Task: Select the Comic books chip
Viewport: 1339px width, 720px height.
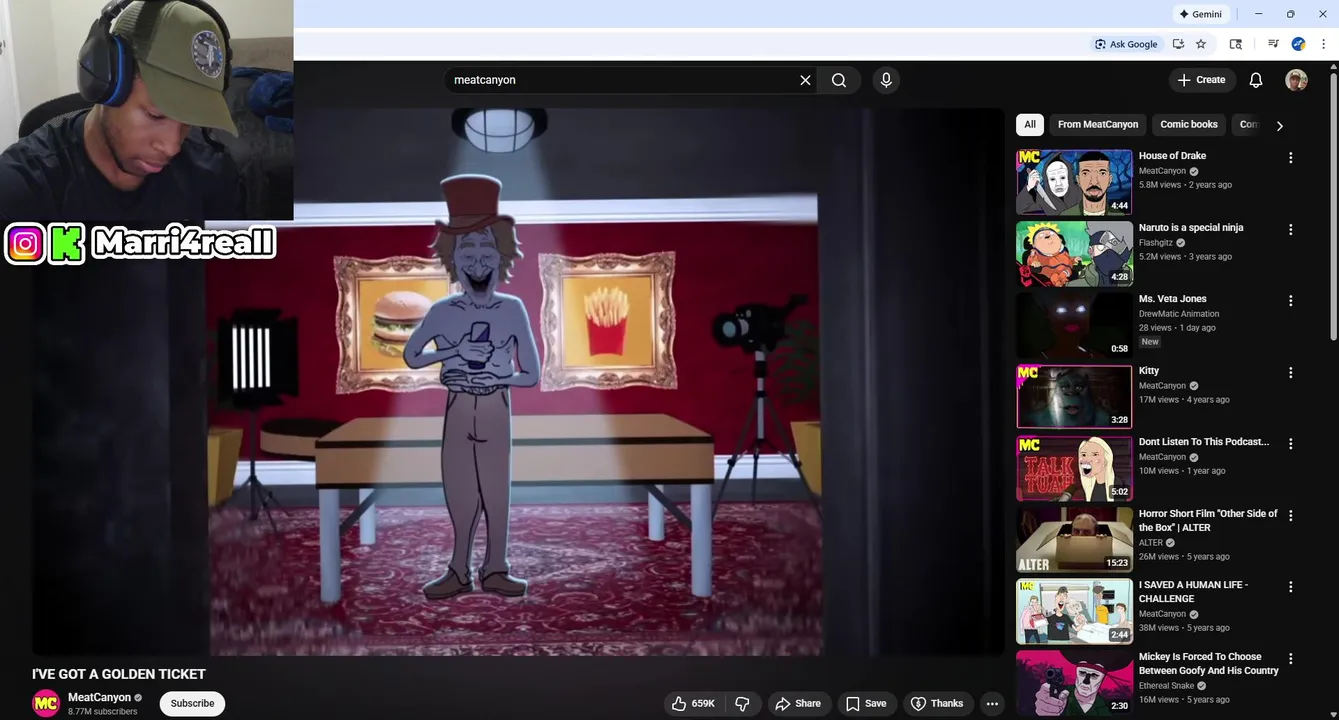Action: 1189,124
